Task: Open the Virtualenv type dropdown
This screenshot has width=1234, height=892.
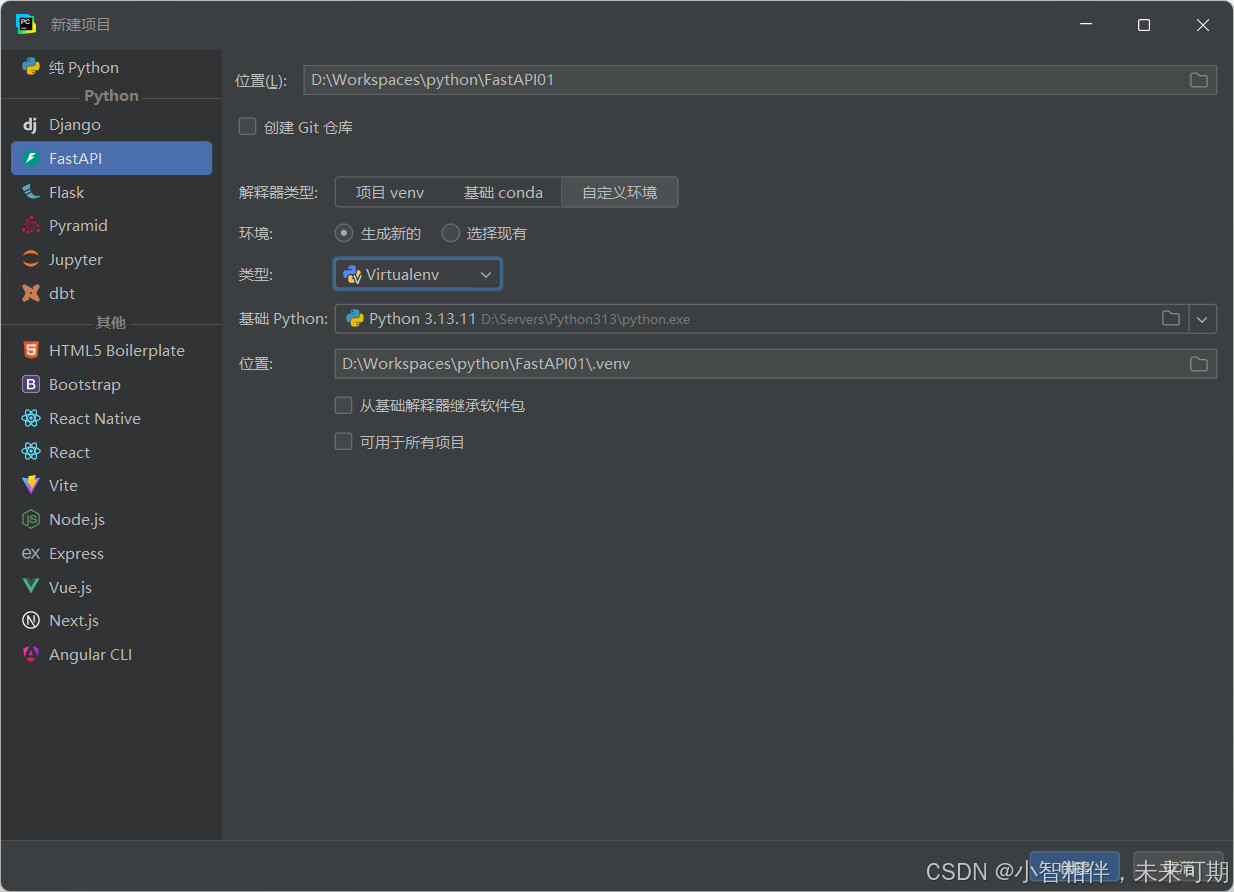Action: 418,274
